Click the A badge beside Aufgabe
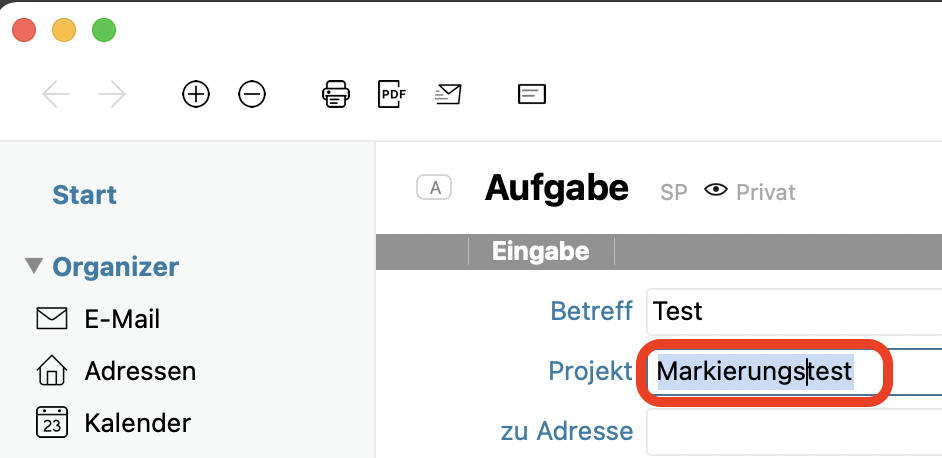The height and width of the screenshot is (458, 942). click(x=434, y=187)
